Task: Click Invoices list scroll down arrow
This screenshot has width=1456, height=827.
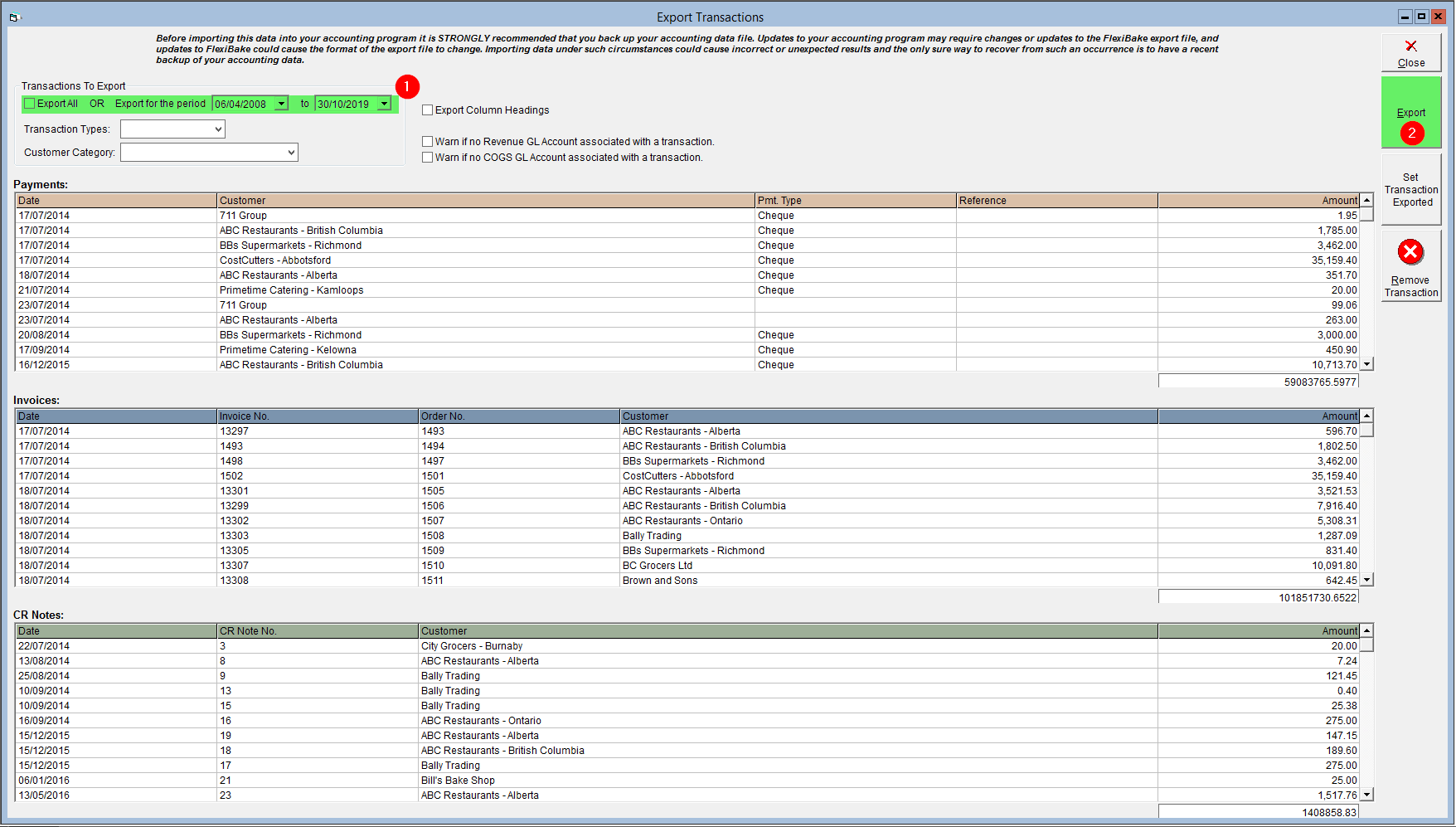Action: (x=1367, y=580)
